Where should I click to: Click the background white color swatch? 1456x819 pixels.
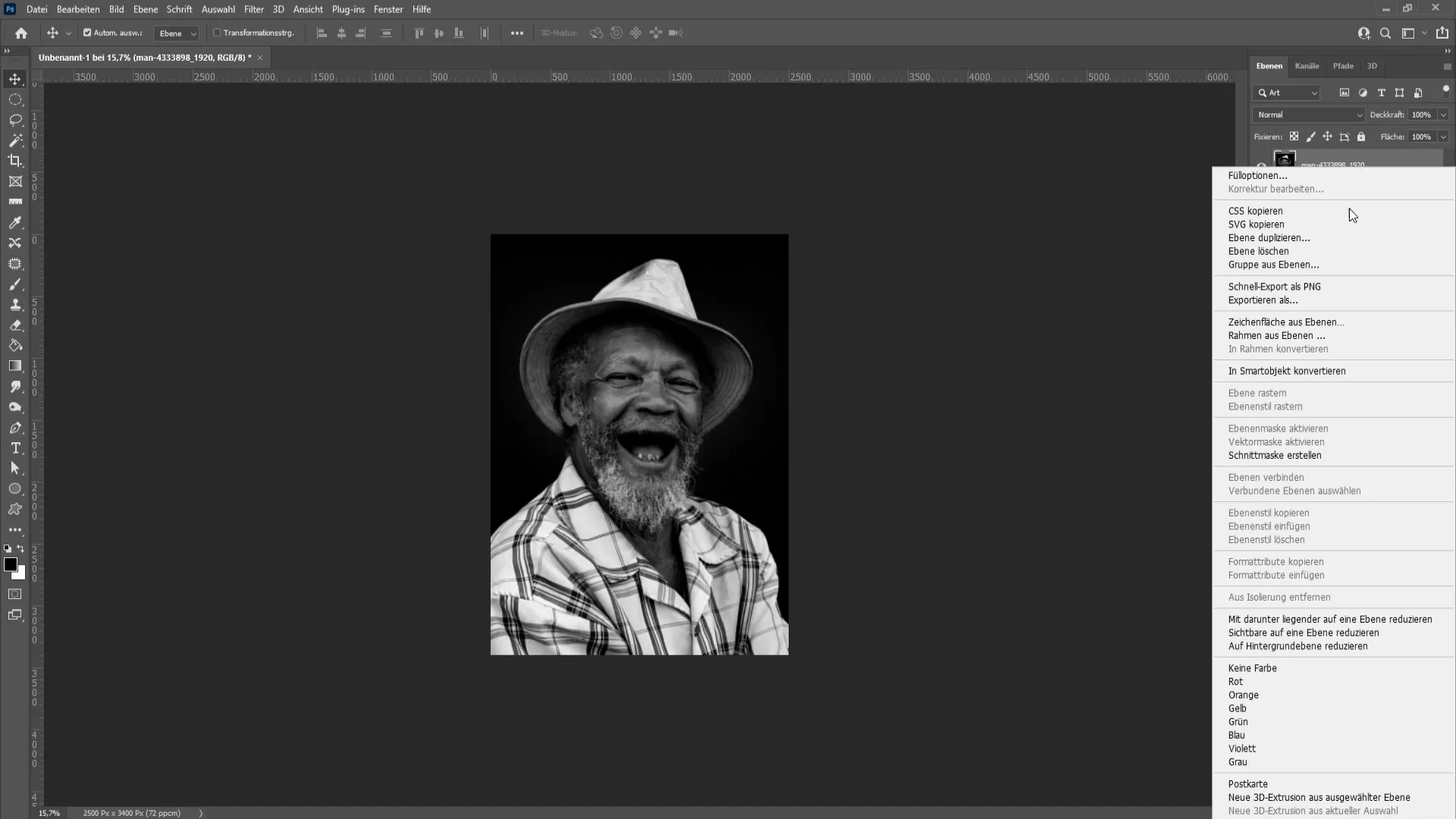[x=21, y=575]
